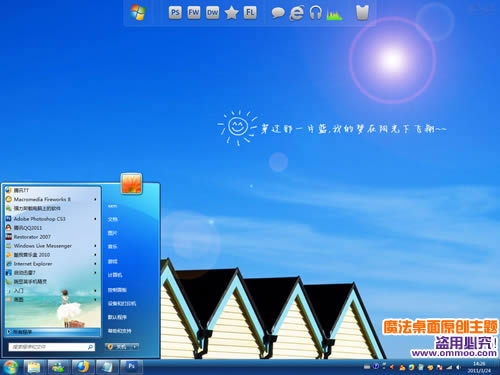Select Internet Explorer in the Start menu list
The height and width of the screenshot is (375, 500).
click(x=33, y=264)
